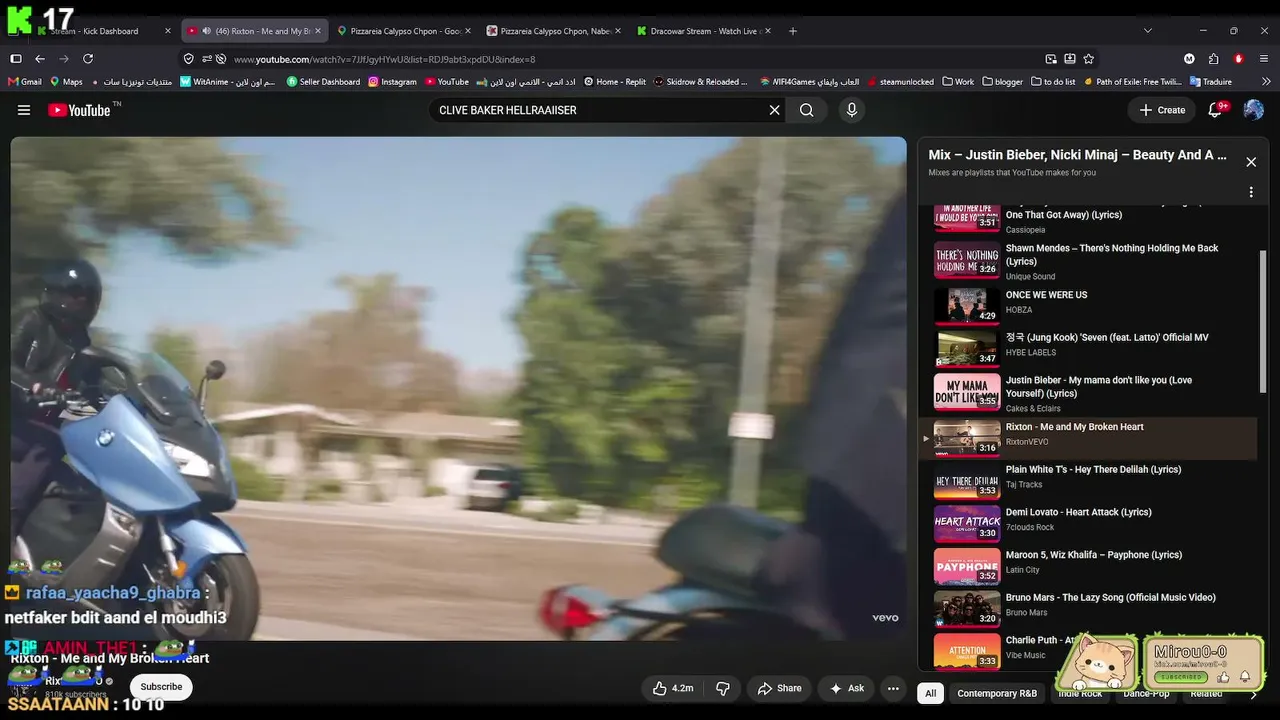The height and width of the screenshot is (720, 1280).
Task: Close the Mix playlist panel
Action: pyautogui.click(x=1251, y=162)
